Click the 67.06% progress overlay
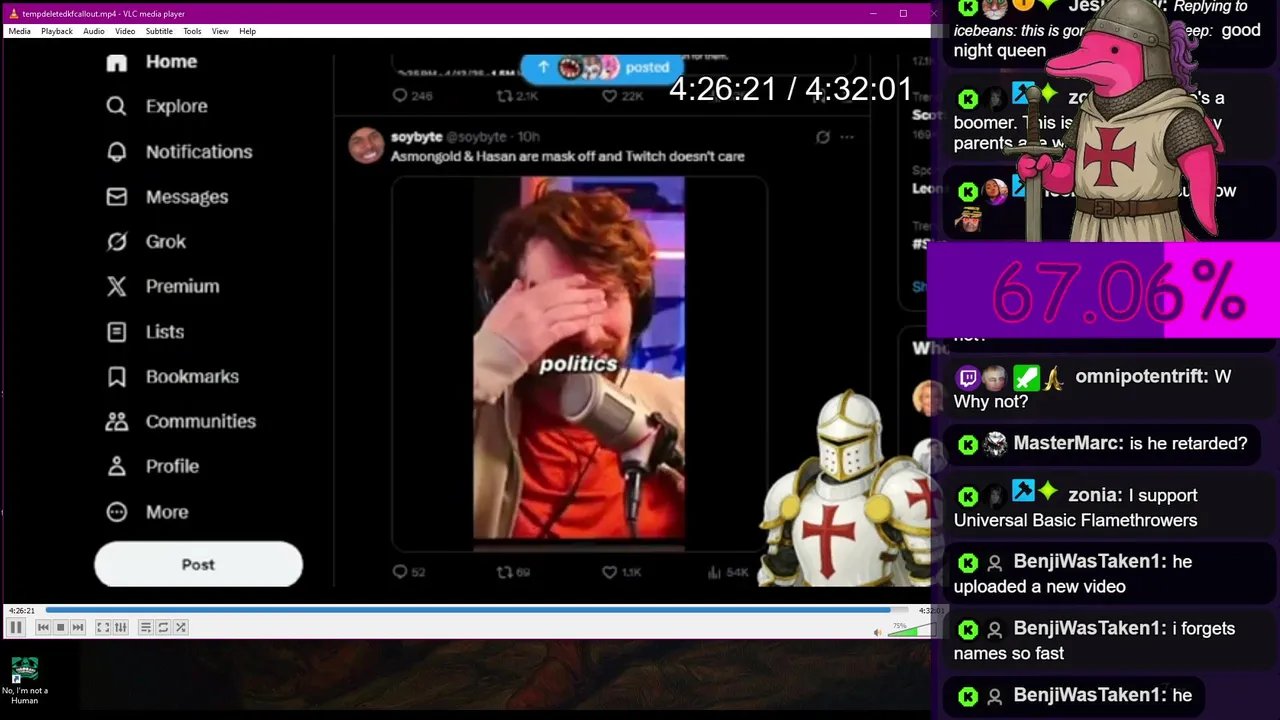This screenshot has width=1280, height=720. 1103,291
